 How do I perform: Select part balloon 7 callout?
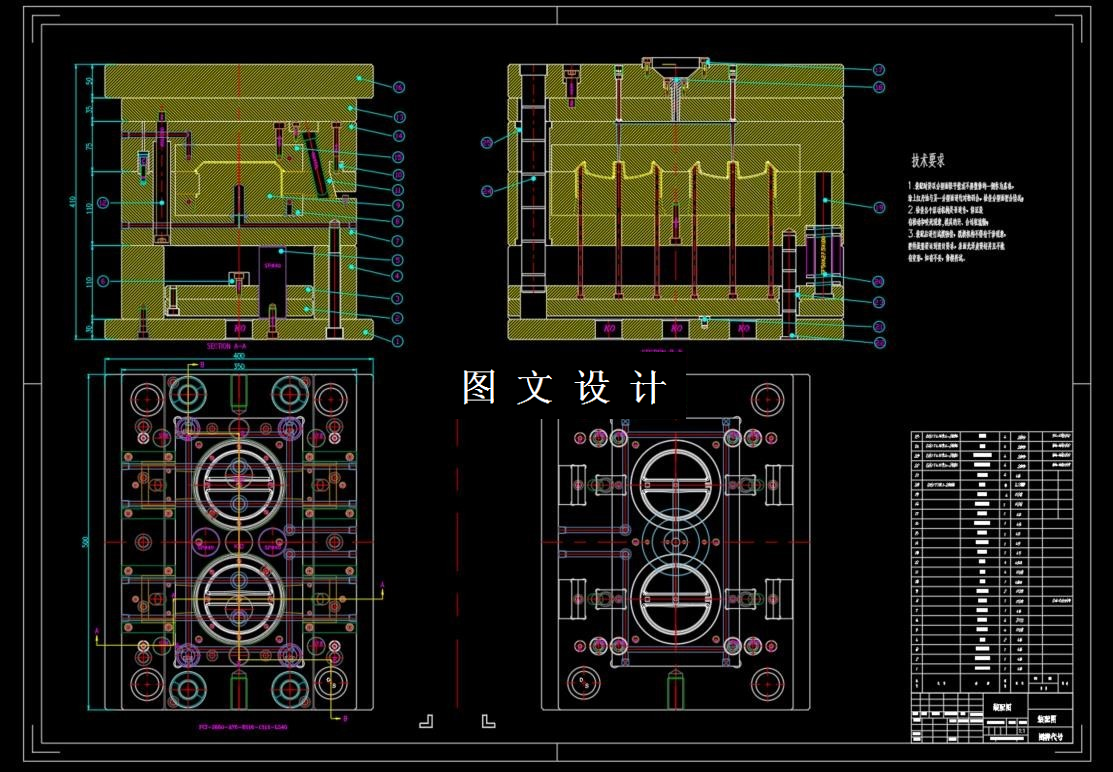click(399, 241)
